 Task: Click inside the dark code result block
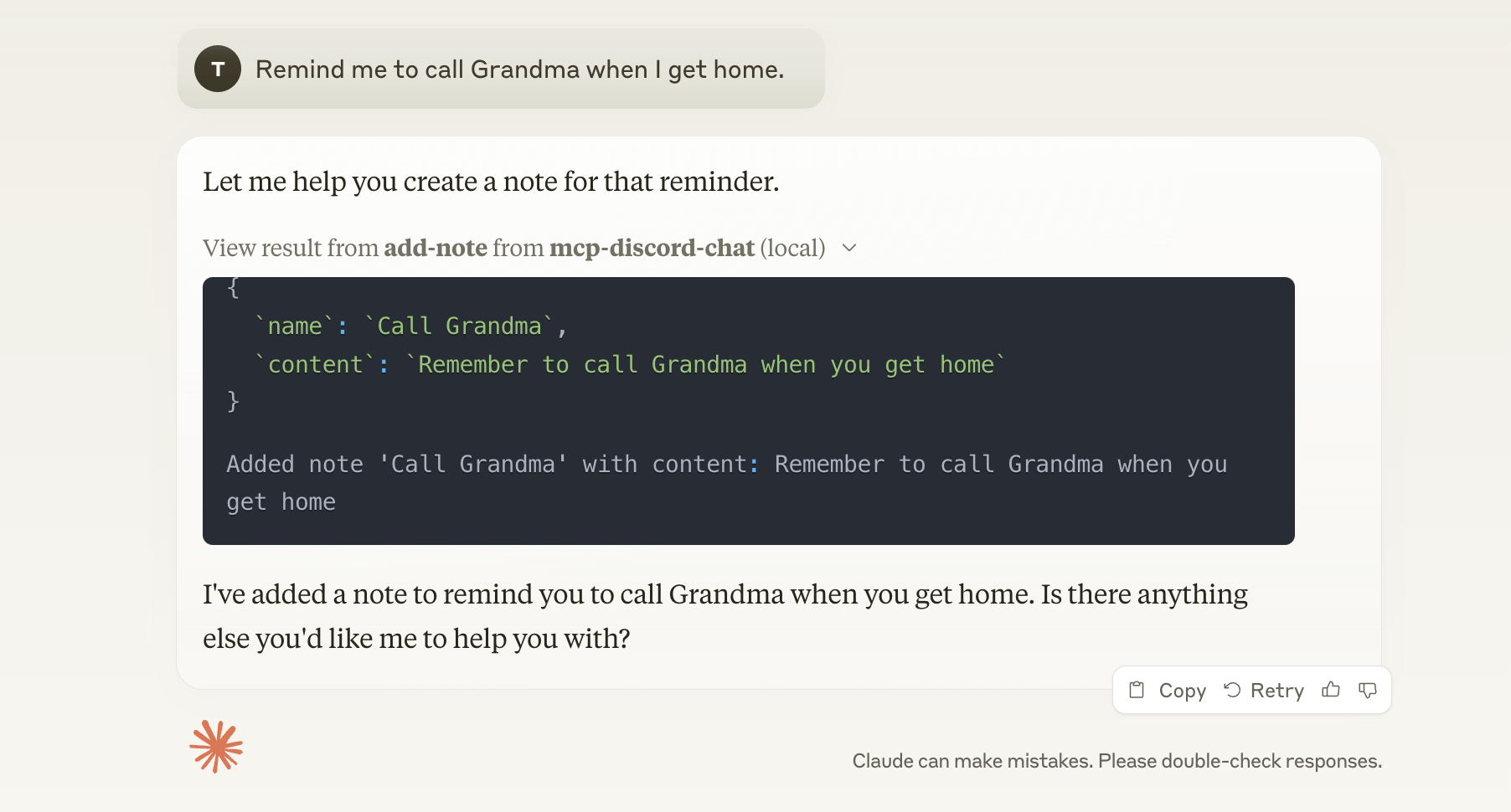pos(748,410)
